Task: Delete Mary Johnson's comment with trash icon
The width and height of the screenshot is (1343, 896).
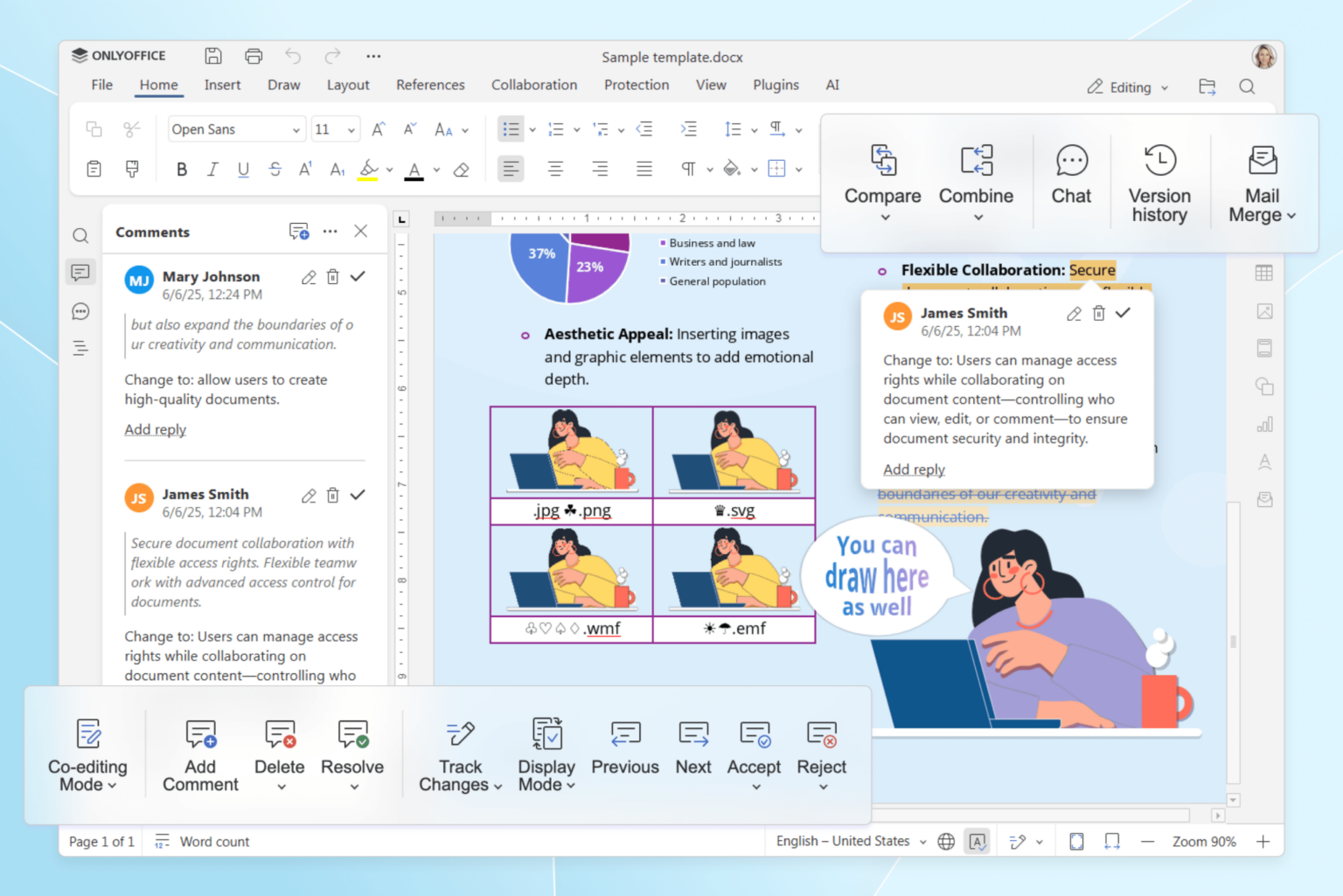Action: 333,277
